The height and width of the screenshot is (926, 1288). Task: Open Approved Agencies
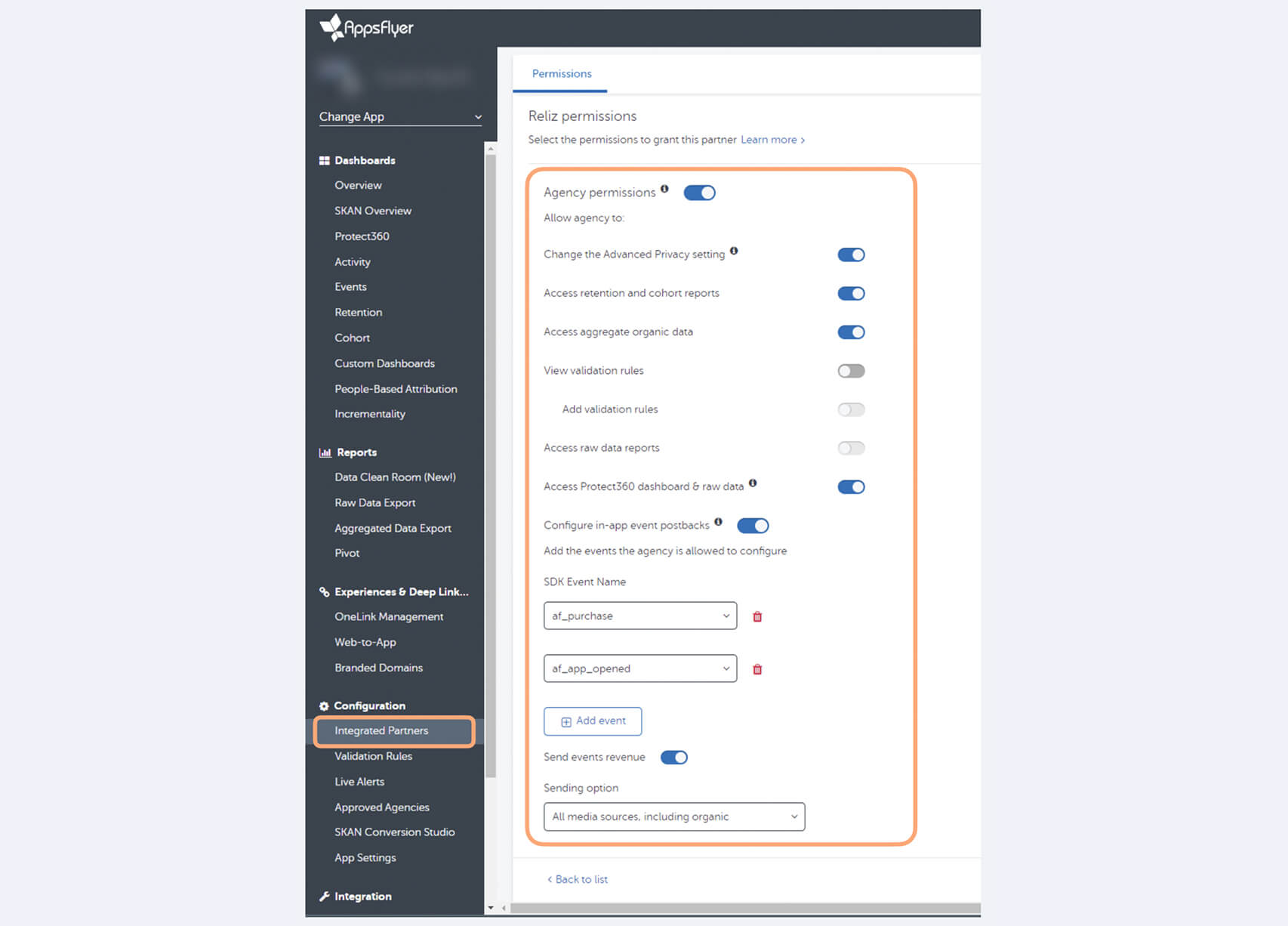tap(382, 808)
